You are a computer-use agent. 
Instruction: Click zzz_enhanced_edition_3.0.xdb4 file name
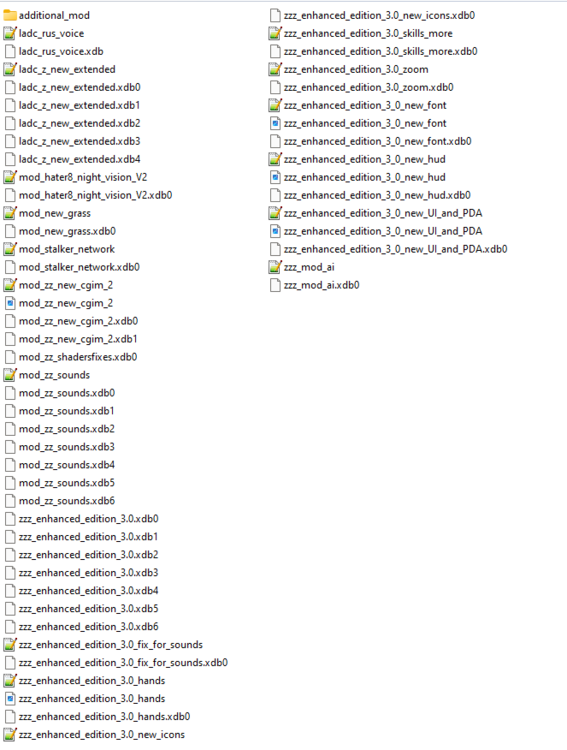pyautogui.click(x=89, y=591)
